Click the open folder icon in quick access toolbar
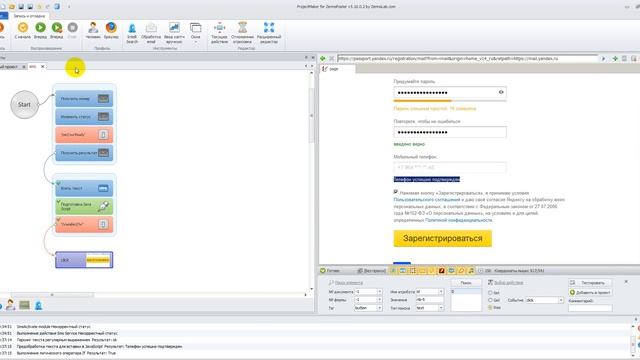 coord(12,7)
